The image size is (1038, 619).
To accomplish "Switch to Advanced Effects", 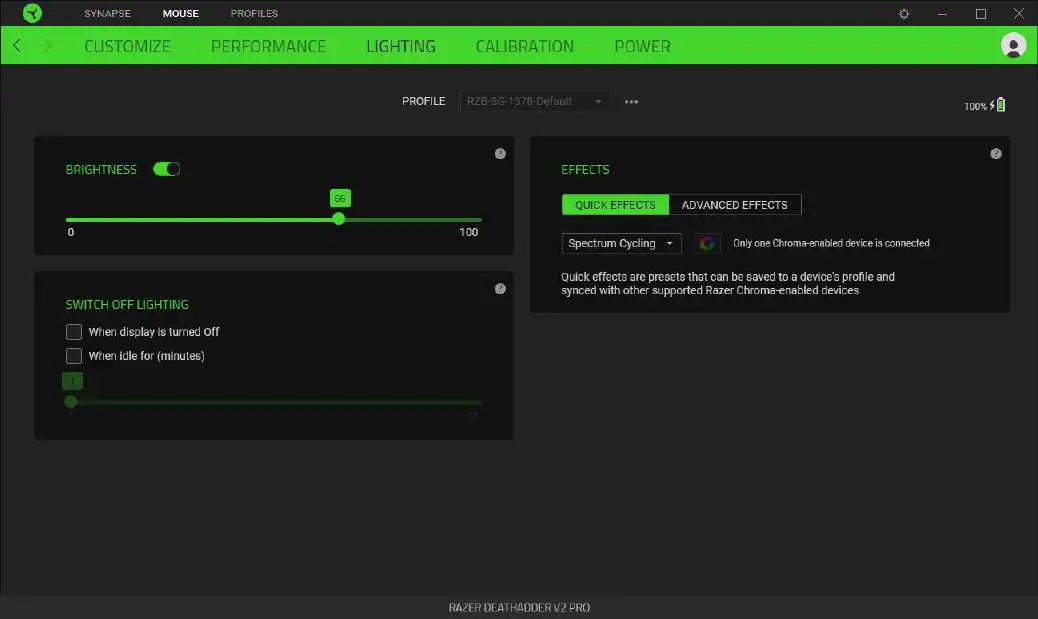I will pyautogui.click(x=735, y=204).
